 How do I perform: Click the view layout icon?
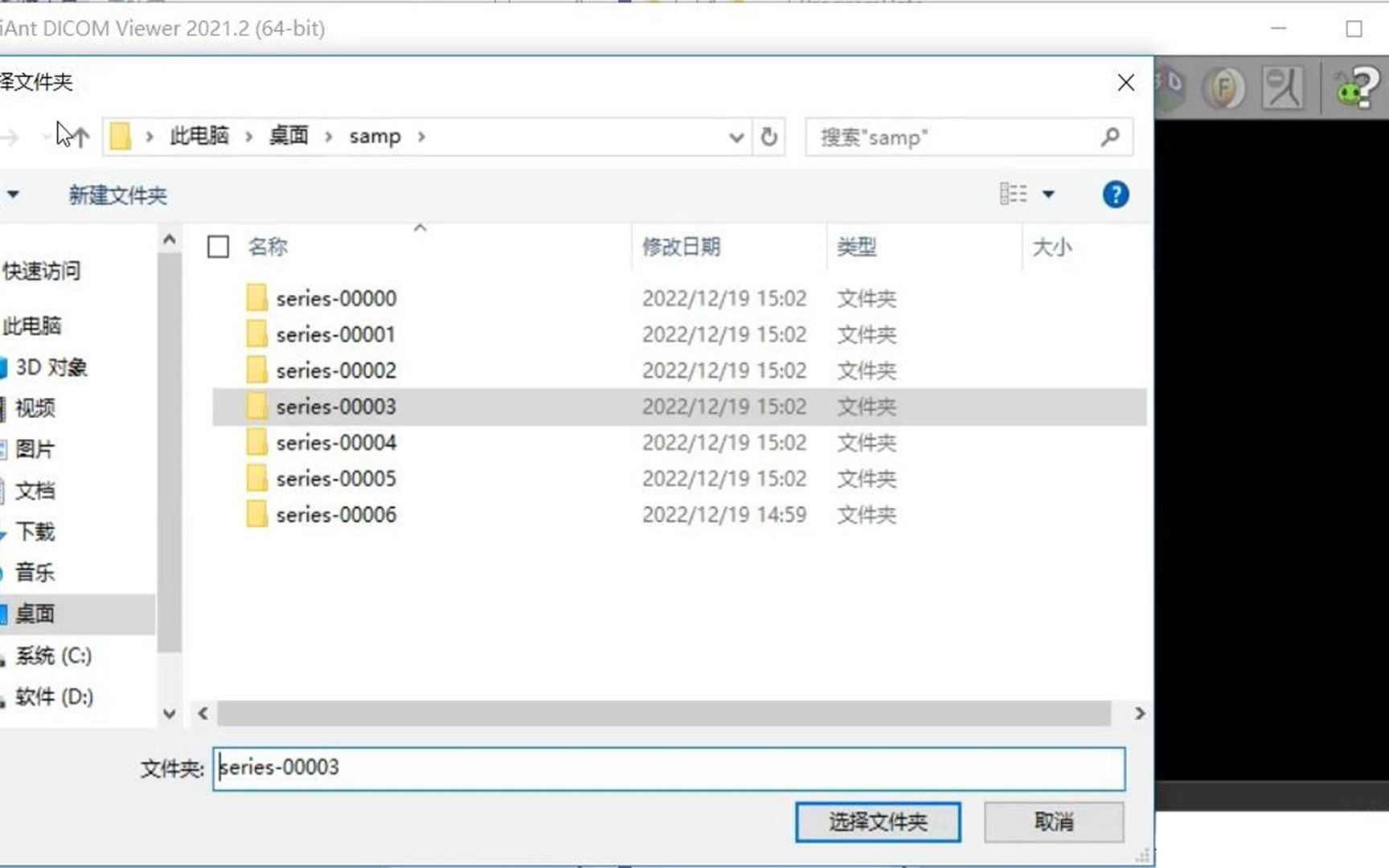click(x=1013, y=194)
